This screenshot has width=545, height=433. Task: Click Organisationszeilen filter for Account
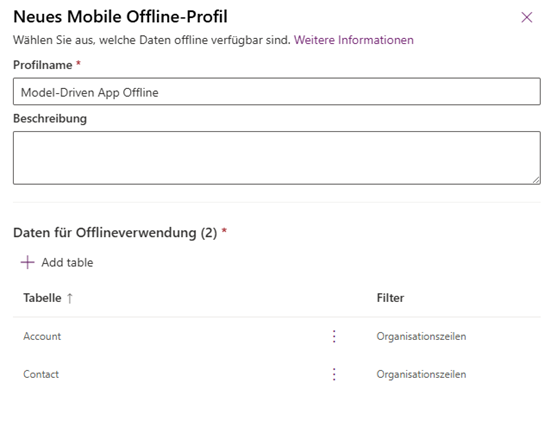[x=421, y=336]
